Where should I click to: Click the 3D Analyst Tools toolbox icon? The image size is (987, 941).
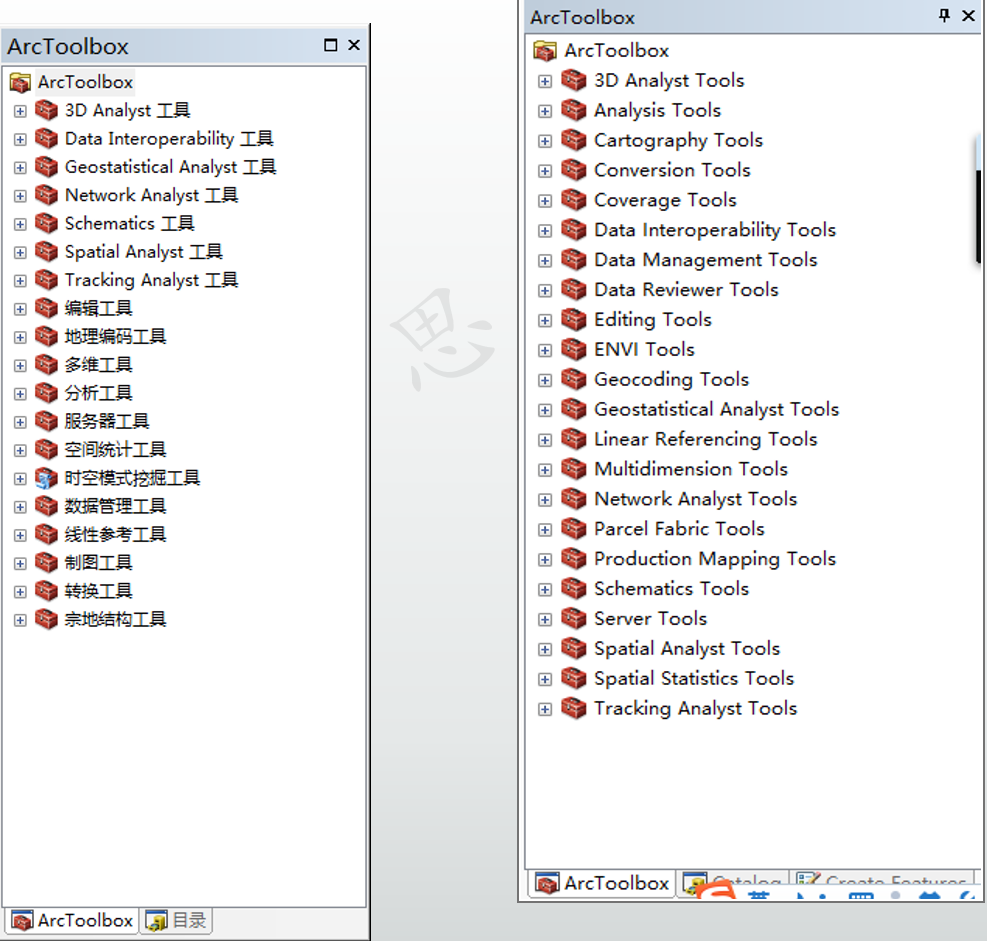tap(573, 81)
